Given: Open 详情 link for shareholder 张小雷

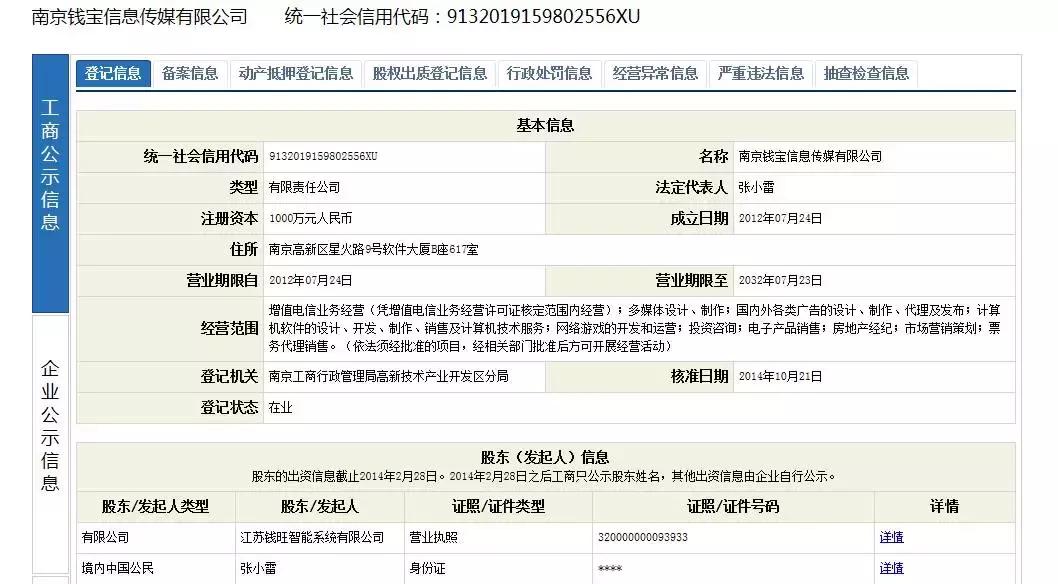Looking at the screenshot, I should click(890, 569).
